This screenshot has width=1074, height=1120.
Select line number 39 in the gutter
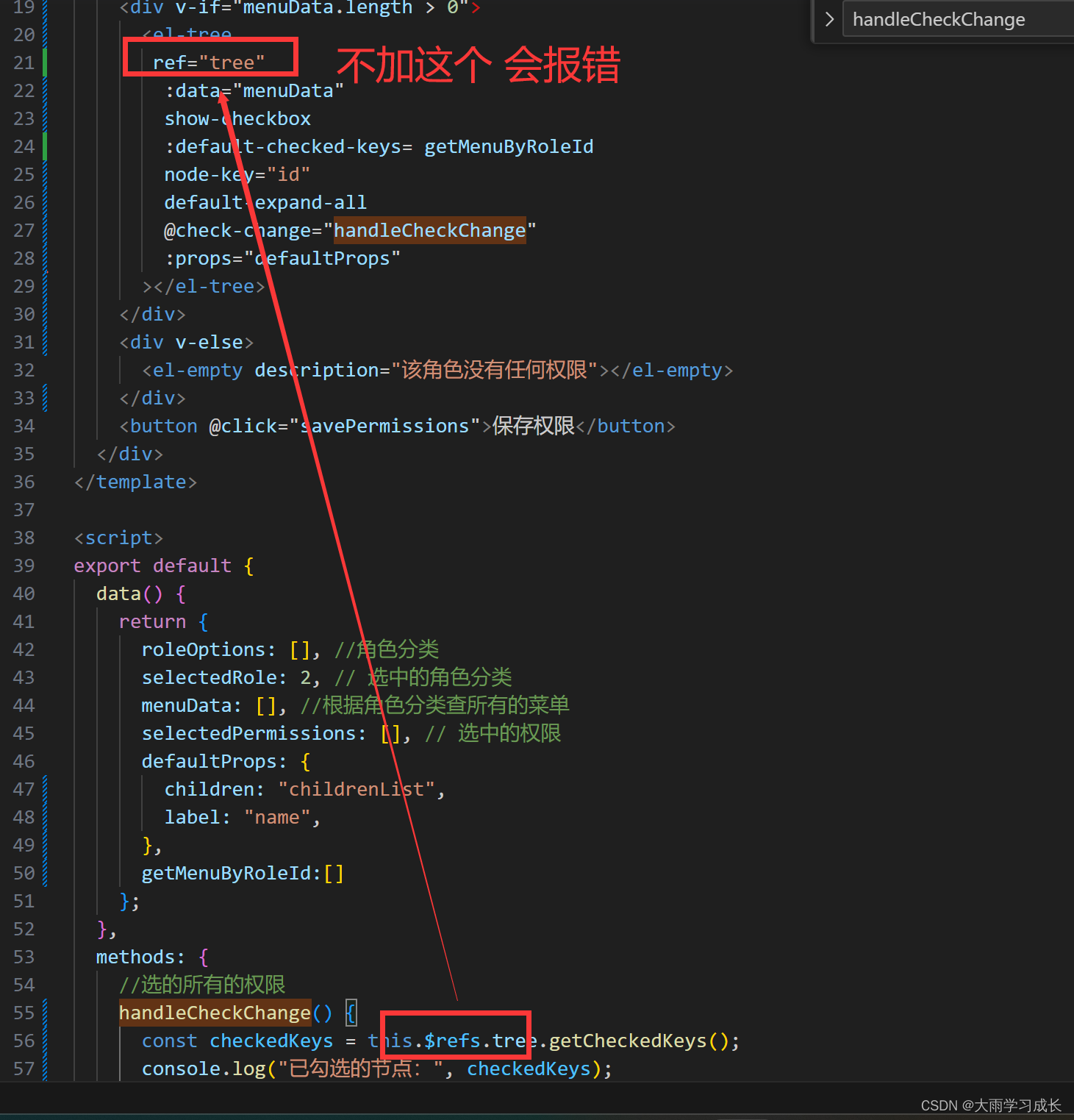[23, 565]
